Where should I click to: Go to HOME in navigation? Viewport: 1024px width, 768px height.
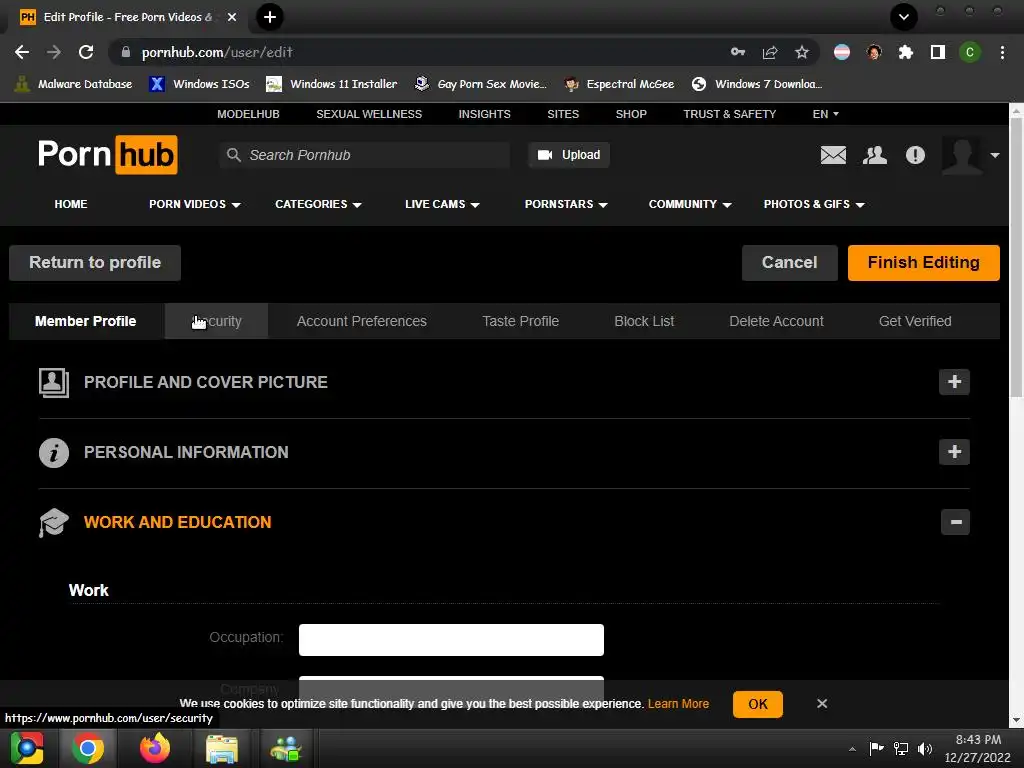coord(71,204)
